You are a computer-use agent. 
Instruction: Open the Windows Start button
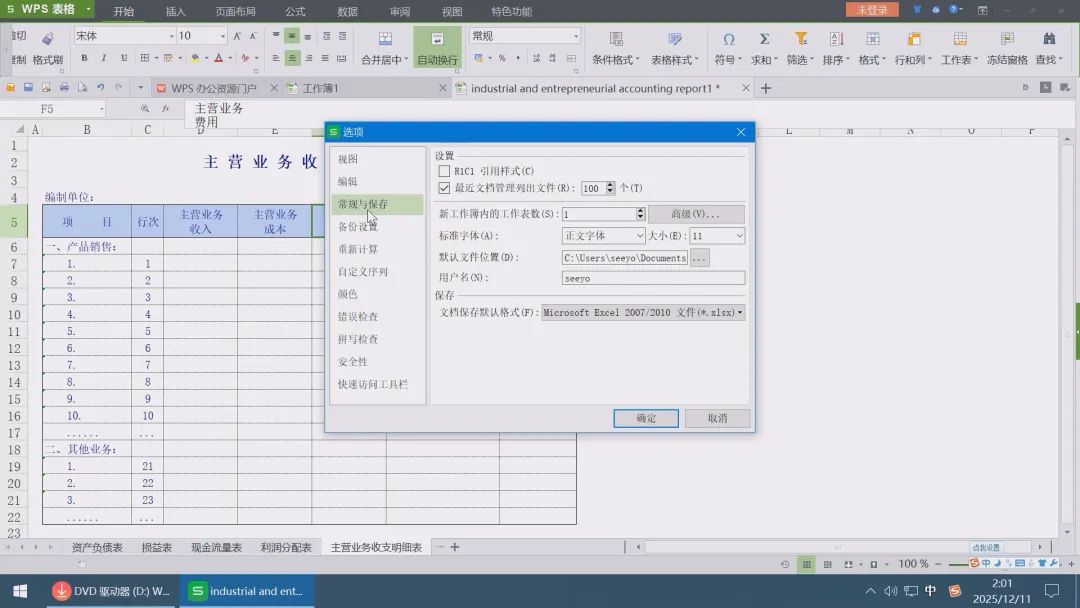click(x=20, y=591)
